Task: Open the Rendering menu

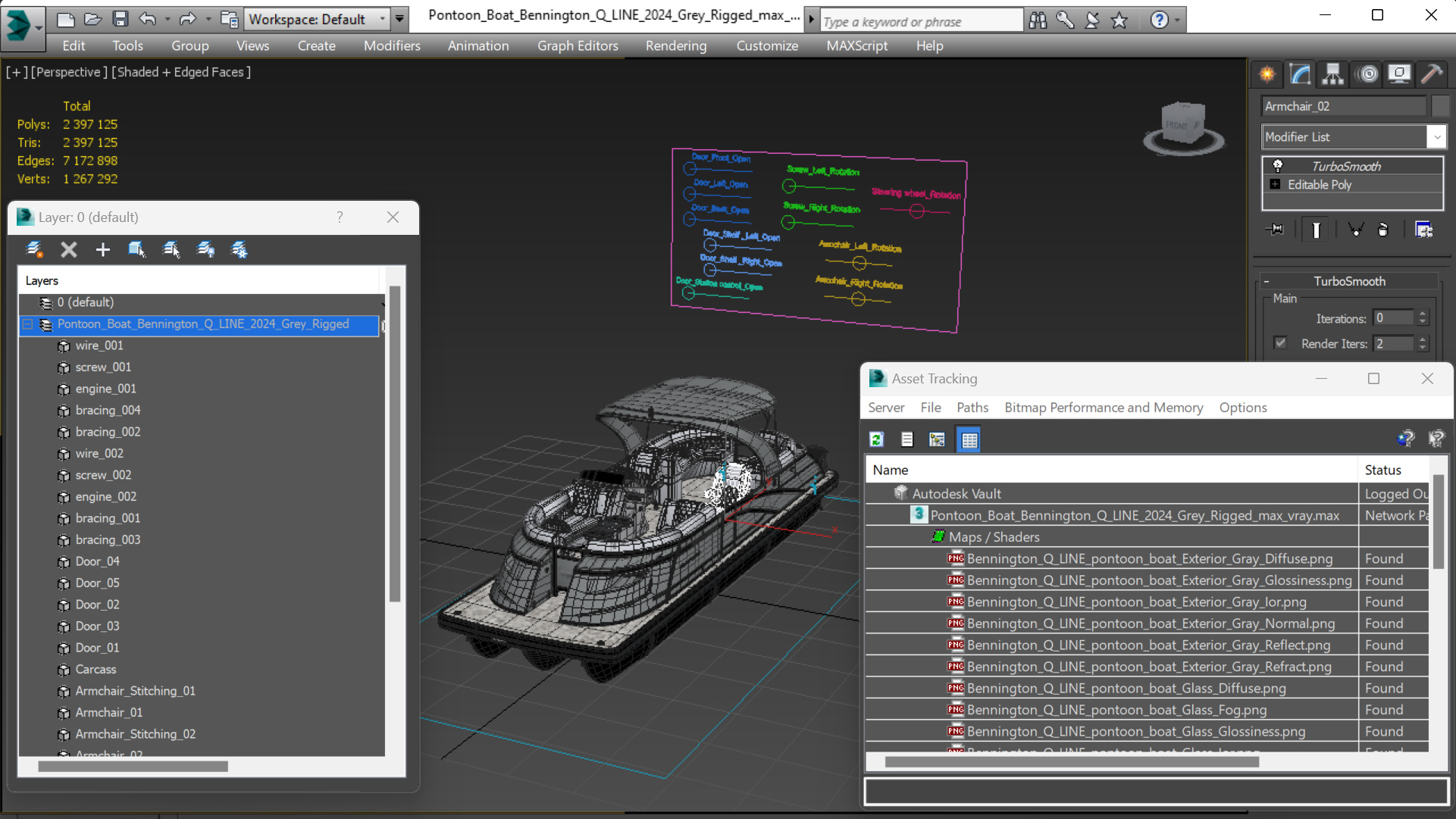Action: tap(676, 45)
